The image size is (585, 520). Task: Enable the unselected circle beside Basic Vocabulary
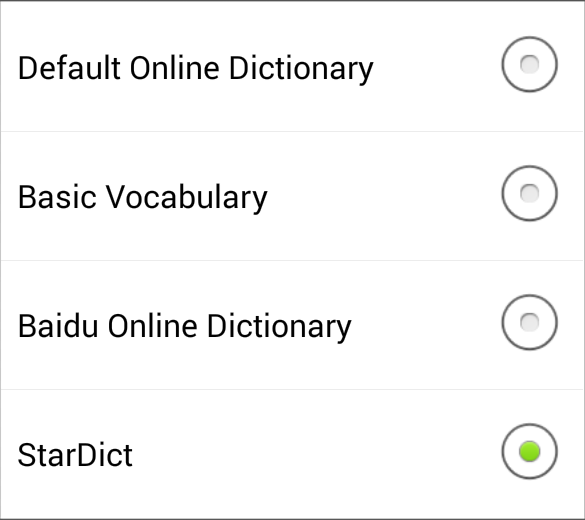[x=529, y=193]
